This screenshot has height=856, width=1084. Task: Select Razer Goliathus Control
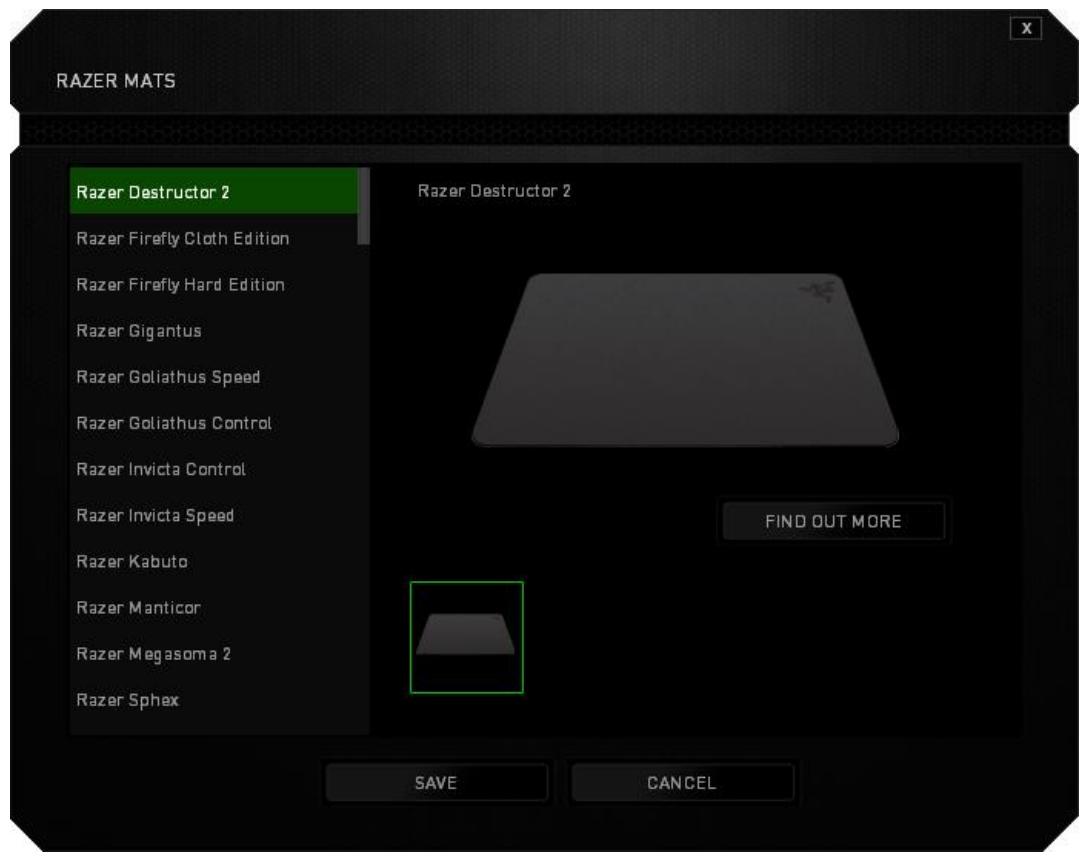214,423
